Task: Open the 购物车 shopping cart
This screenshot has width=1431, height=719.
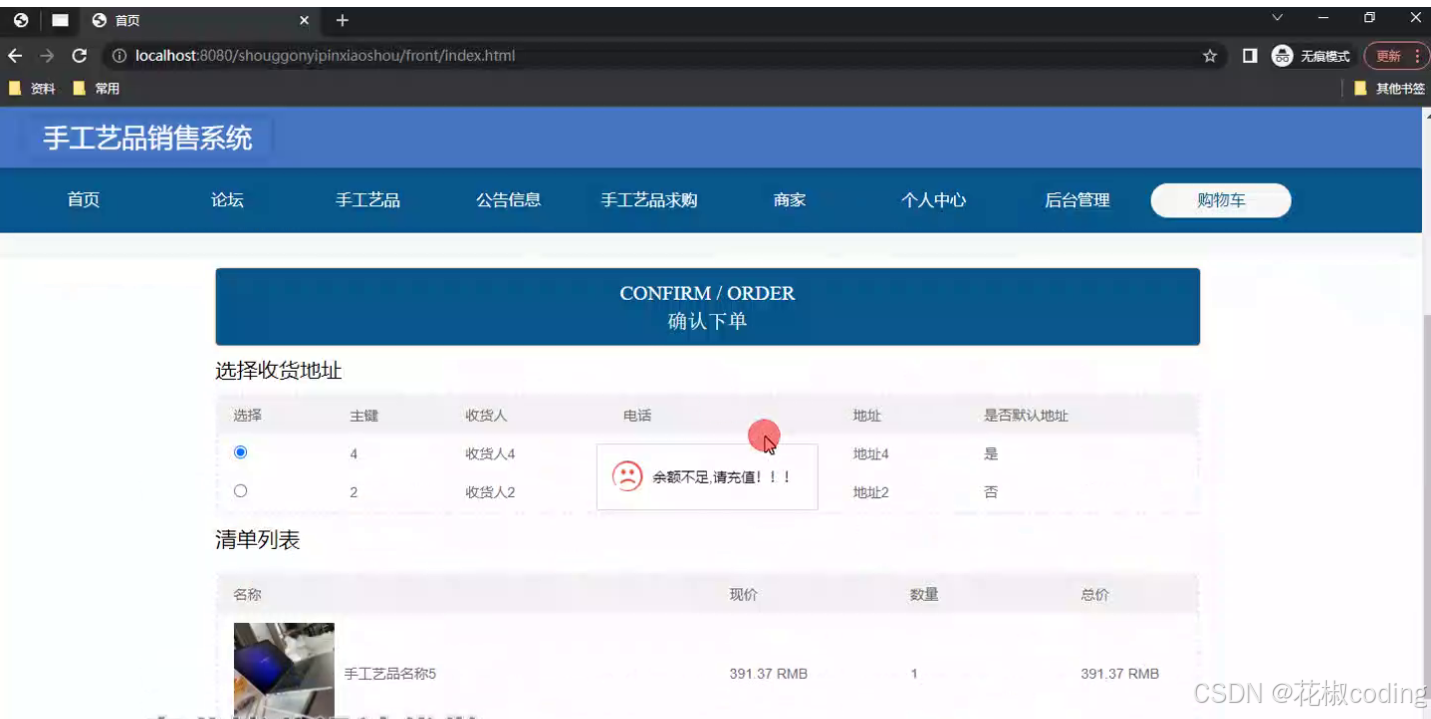Action: [x=1220, y=200]
